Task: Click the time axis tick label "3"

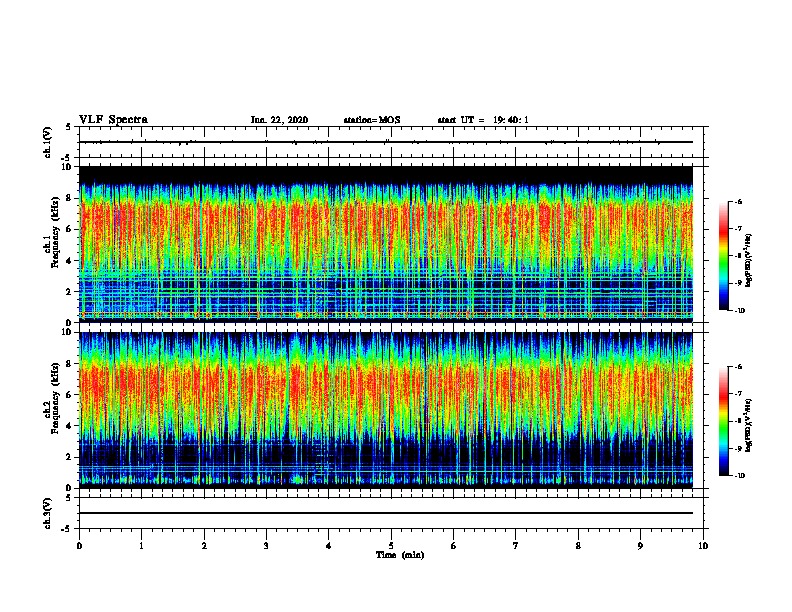Action: coord(266,546)
